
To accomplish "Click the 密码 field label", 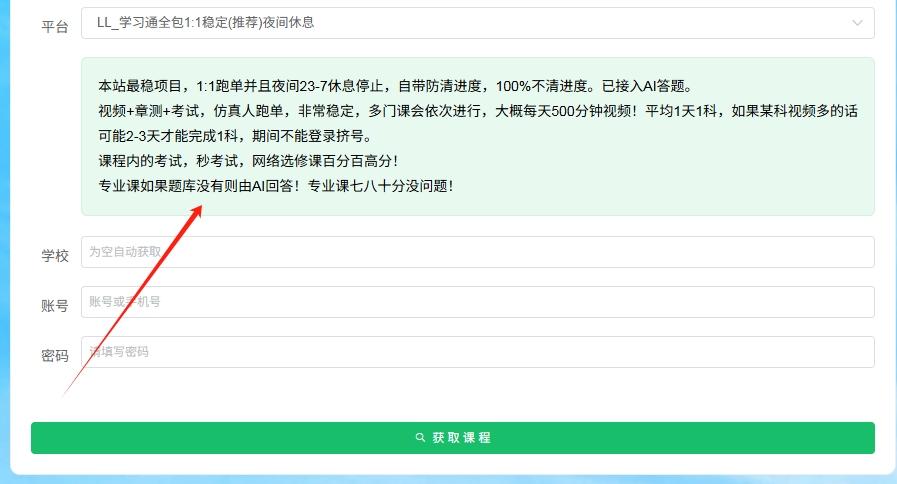I will pyautogui.click(x=55, y=356).
